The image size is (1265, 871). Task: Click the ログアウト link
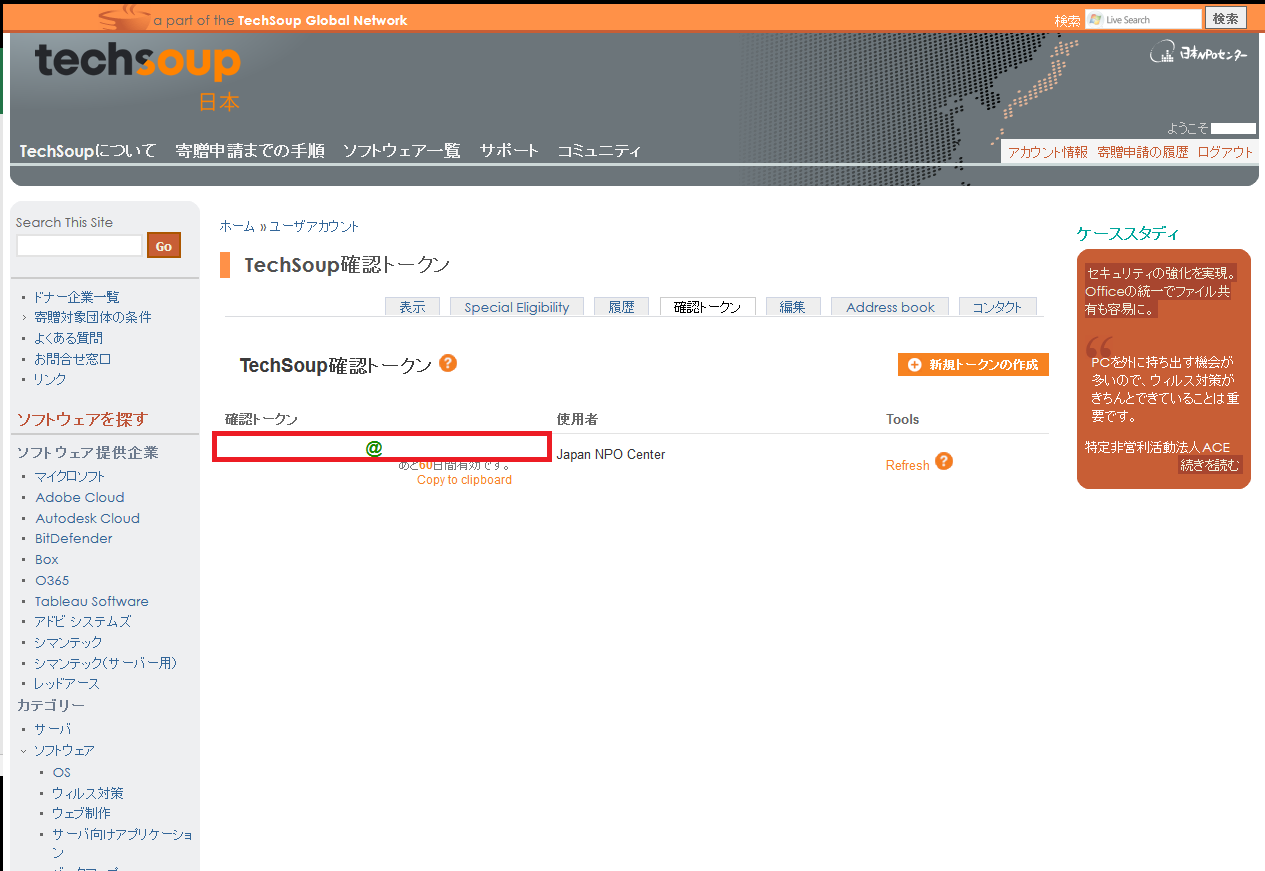[1225, 152]
